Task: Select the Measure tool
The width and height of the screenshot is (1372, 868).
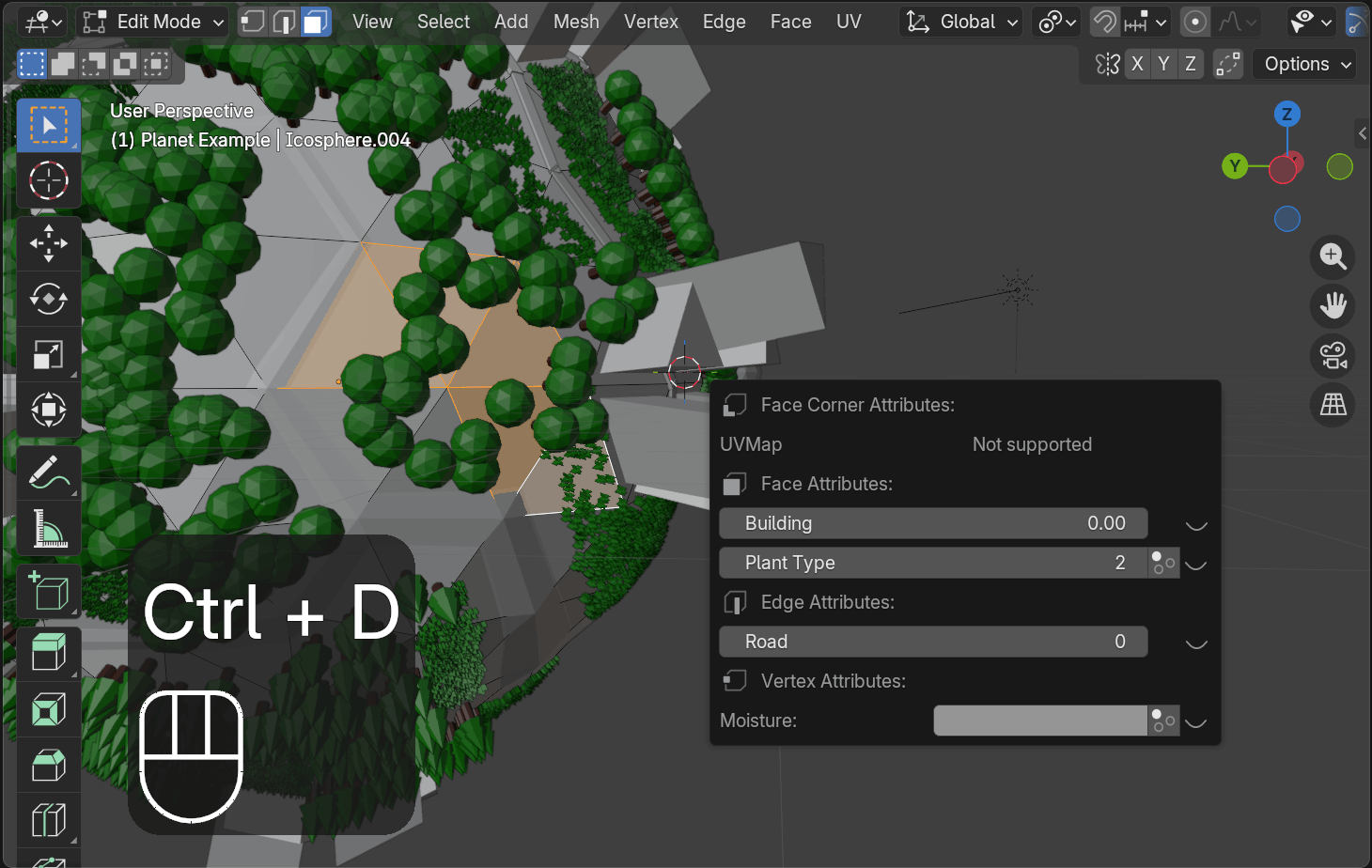Action: coord(49,528)
